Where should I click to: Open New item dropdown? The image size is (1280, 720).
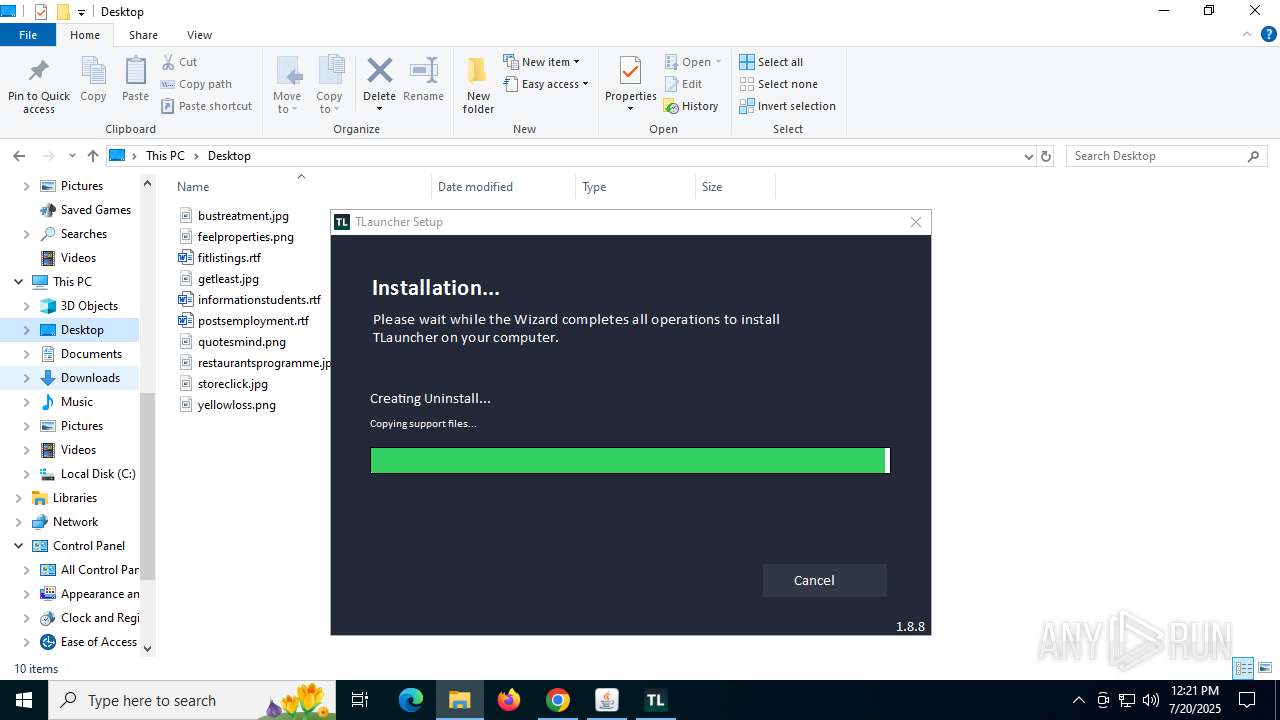(541, 62)
